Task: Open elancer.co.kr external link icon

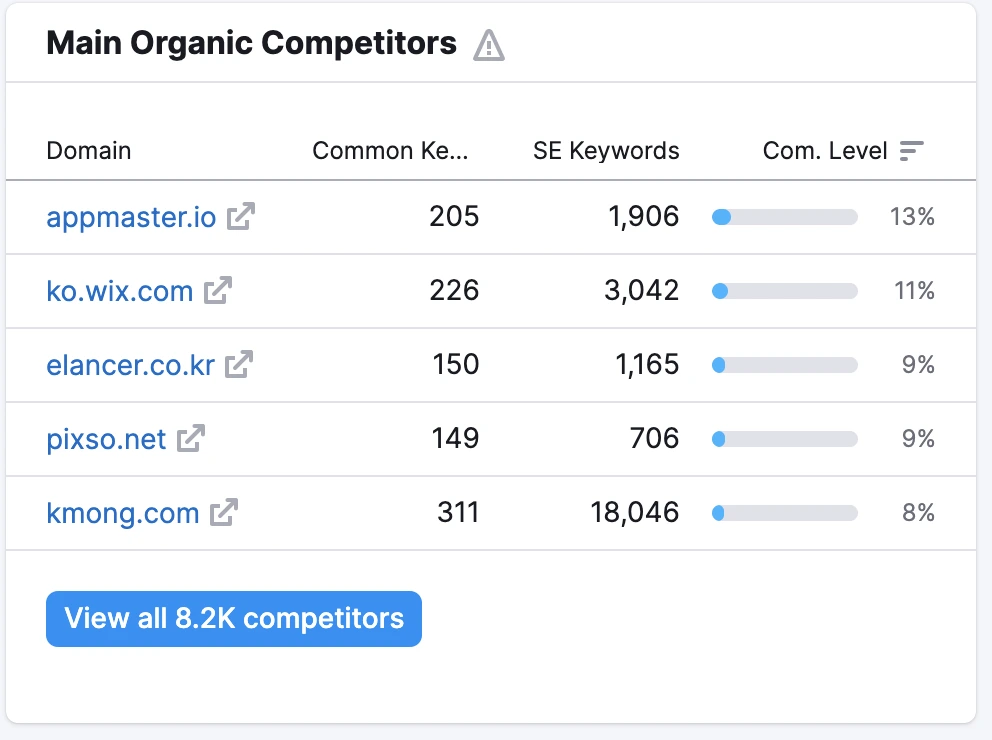Action: click(239, 364)
